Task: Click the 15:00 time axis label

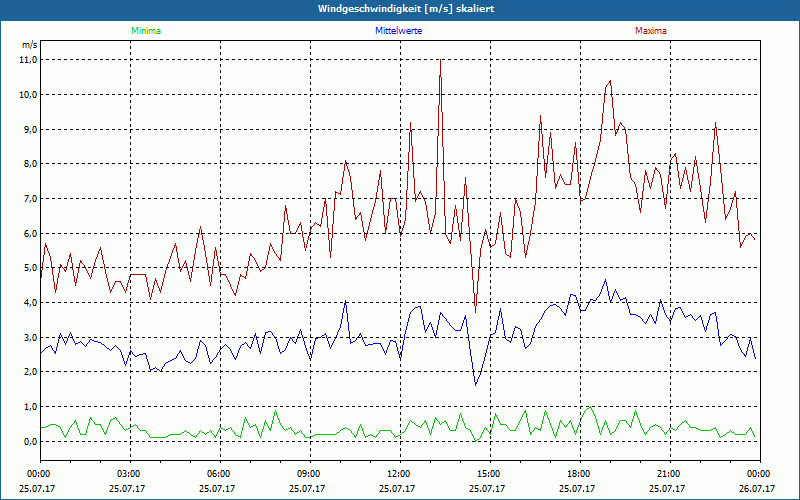Action: [490, 474]
